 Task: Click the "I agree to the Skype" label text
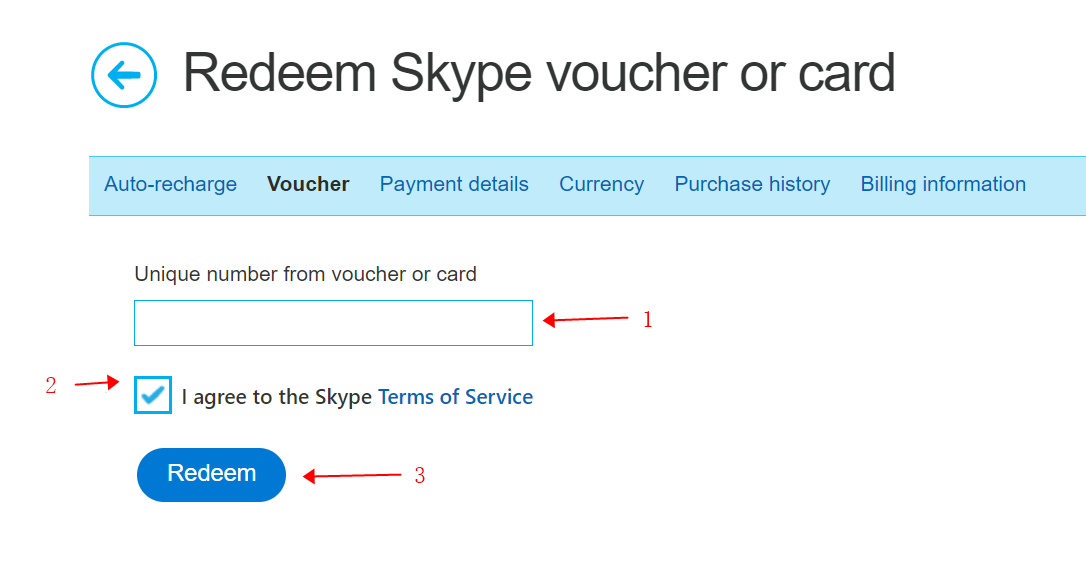[x=276, y=397]
